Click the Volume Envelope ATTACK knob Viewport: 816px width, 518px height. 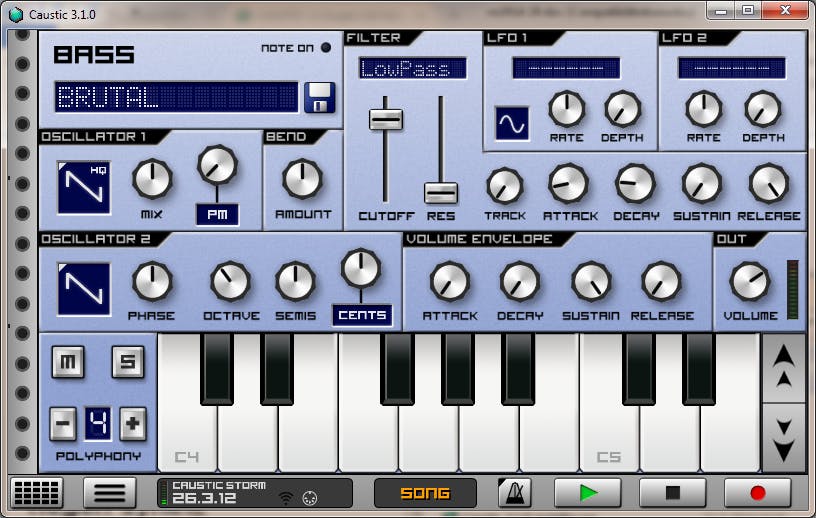pyautogui.click(x=450, y=282)
